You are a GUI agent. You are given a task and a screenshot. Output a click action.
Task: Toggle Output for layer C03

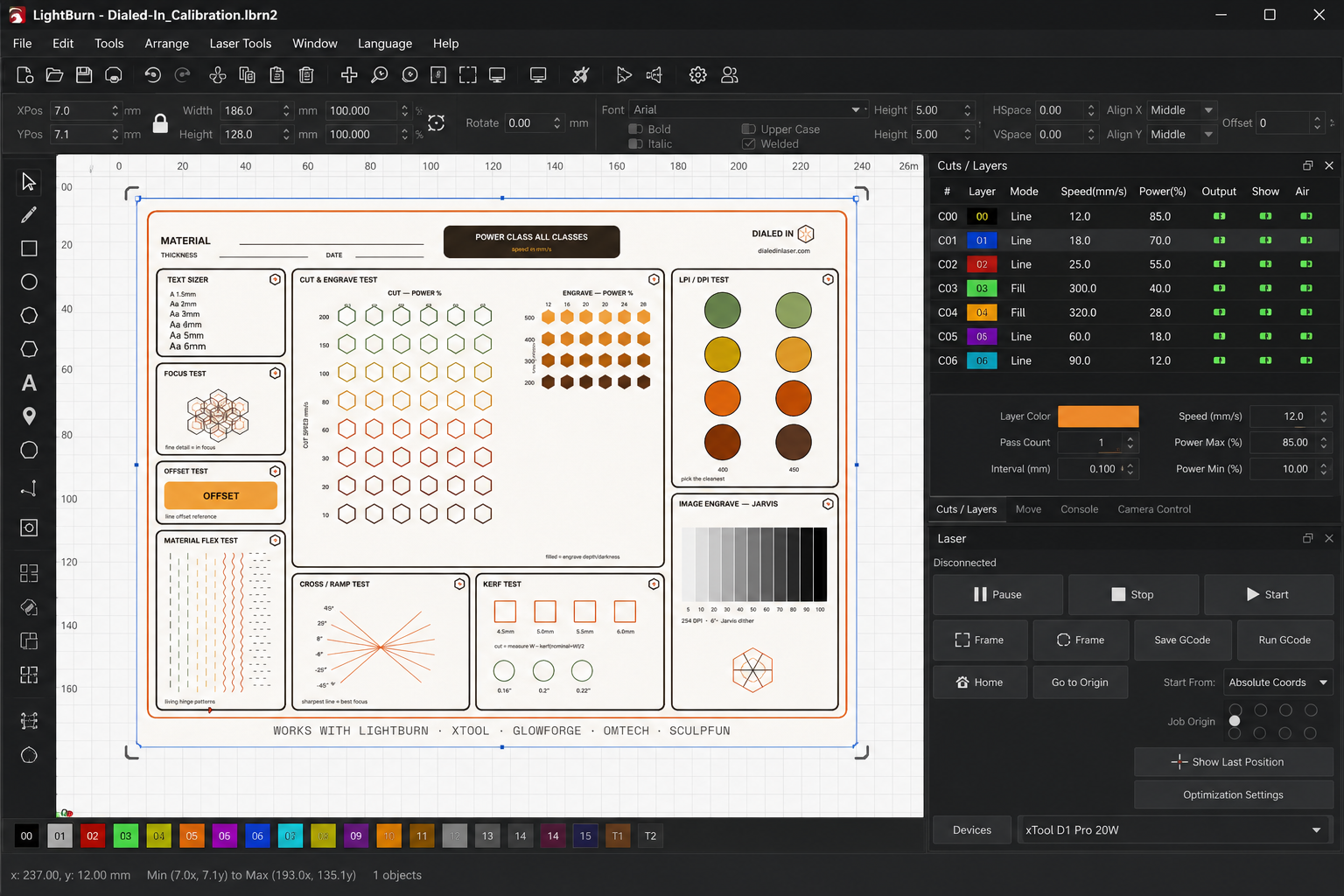click(1219, 288)
